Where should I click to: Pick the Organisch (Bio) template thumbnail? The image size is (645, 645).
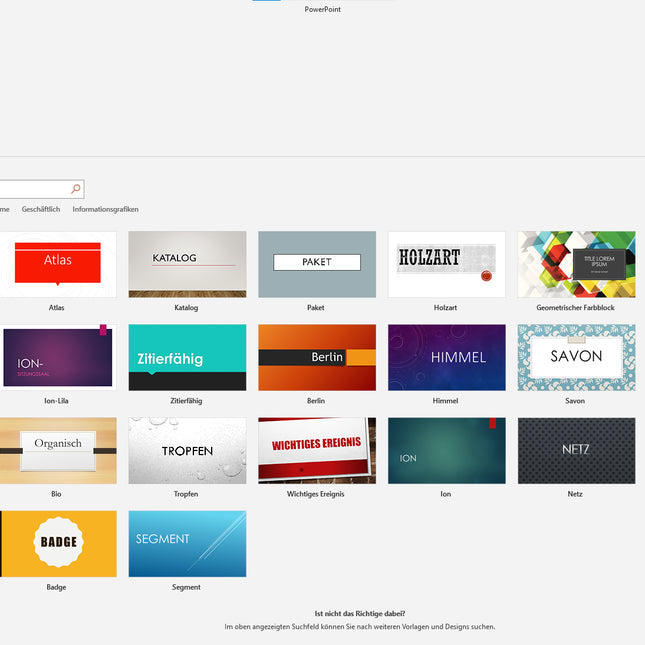[58, 451]
